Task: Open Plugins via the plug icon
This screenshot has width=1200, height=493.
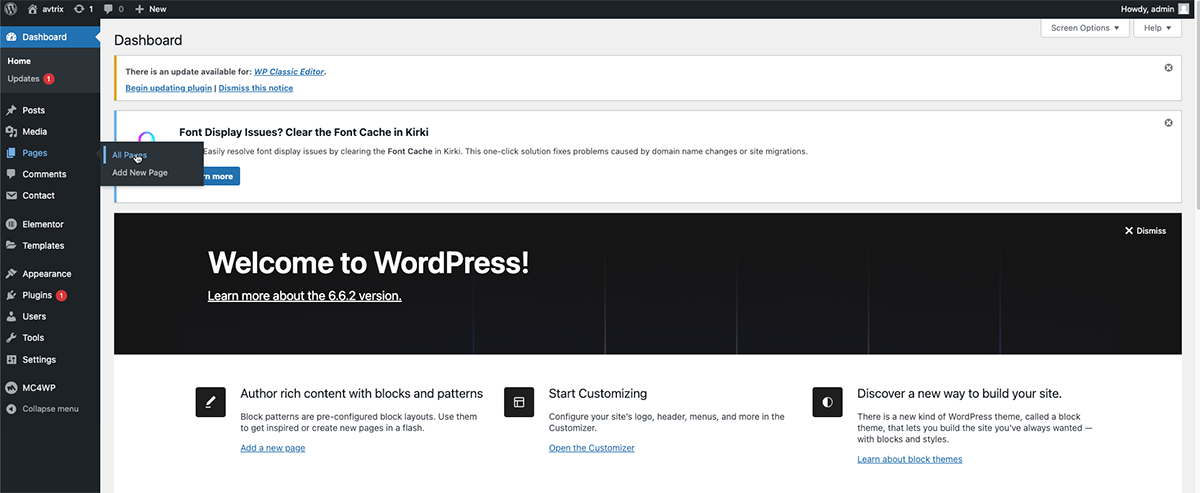Action: tap(11, 295)
